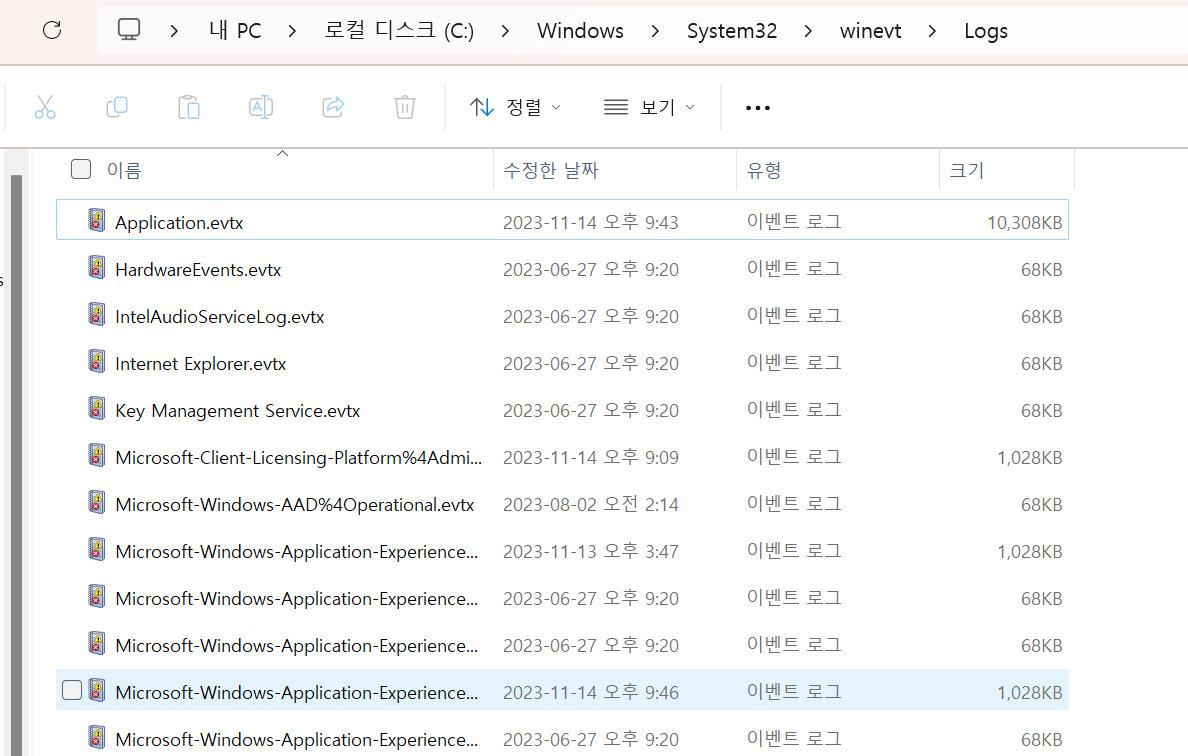Sort by 크기 column header
Viewport: 1188px width, 756px height.
pyautogui.click(x=967, y=170)
